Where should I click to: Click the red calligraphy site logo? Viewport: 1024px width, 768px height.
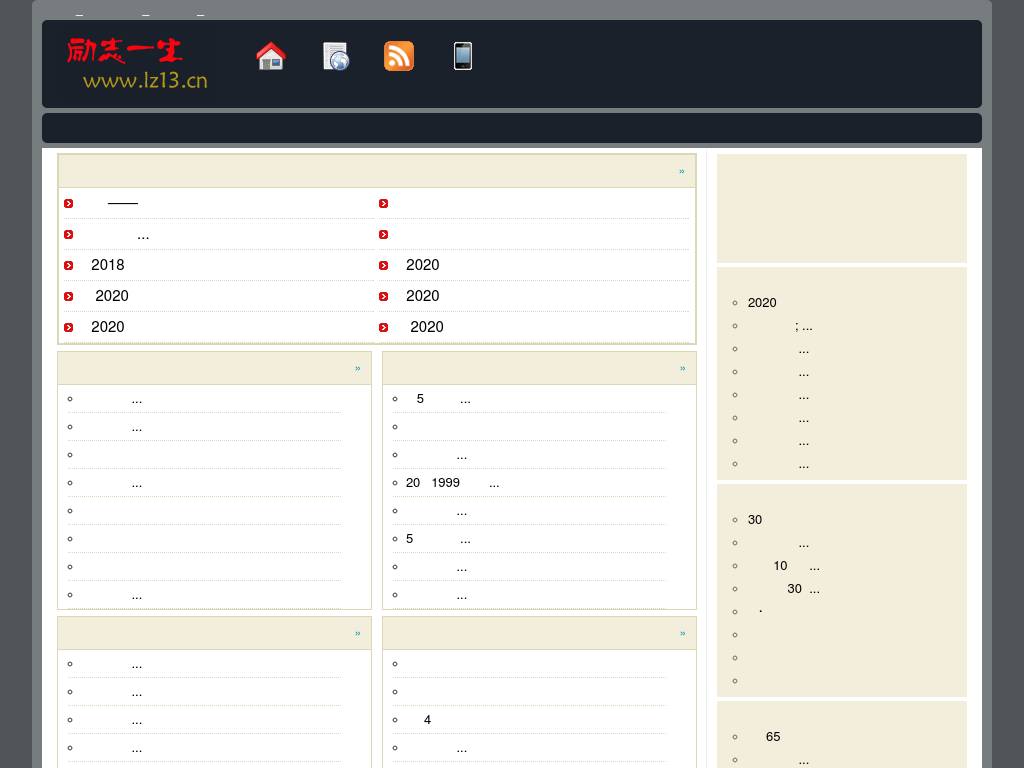point(124,51)
